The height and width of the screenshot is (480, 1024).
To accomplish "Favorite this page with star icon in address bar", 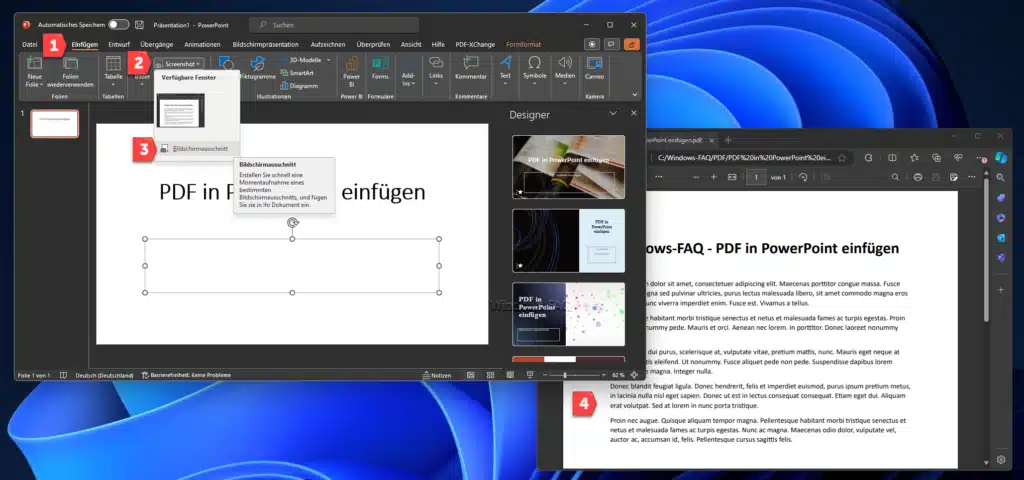I will [x=842, y=157].
